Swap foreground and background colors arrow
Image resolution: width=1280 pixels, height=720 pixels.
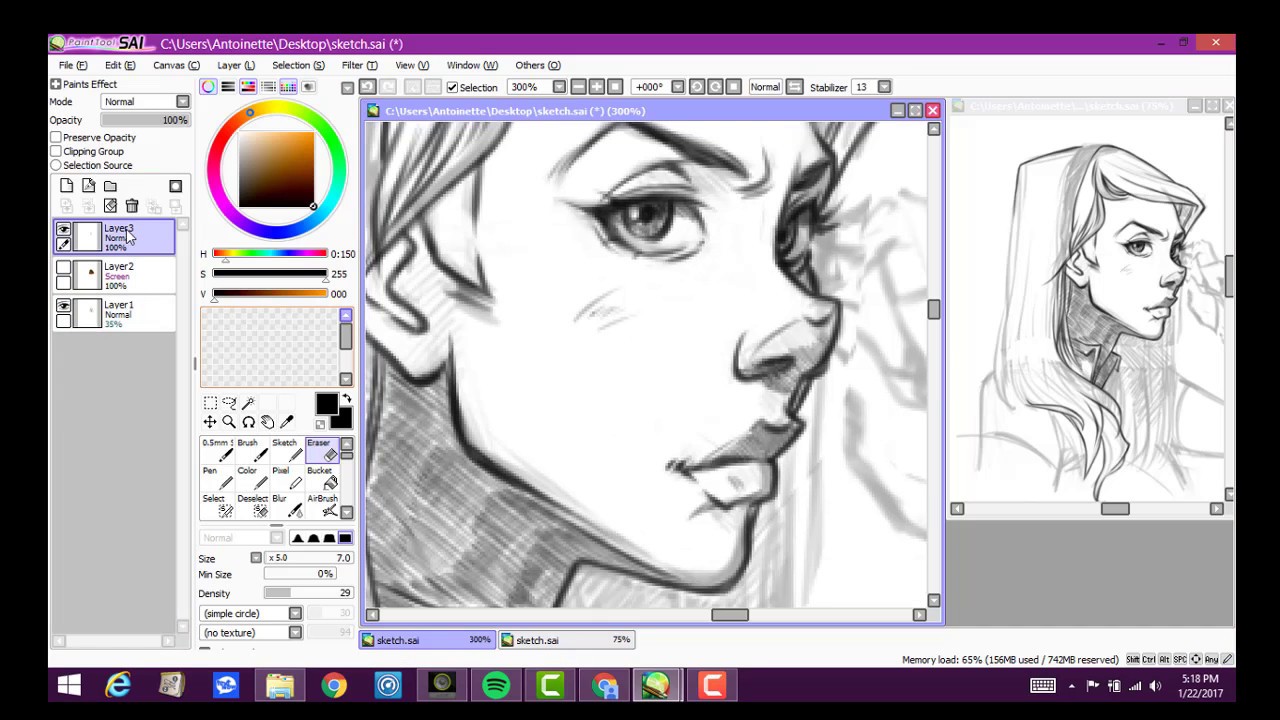[x=346, y=399]
